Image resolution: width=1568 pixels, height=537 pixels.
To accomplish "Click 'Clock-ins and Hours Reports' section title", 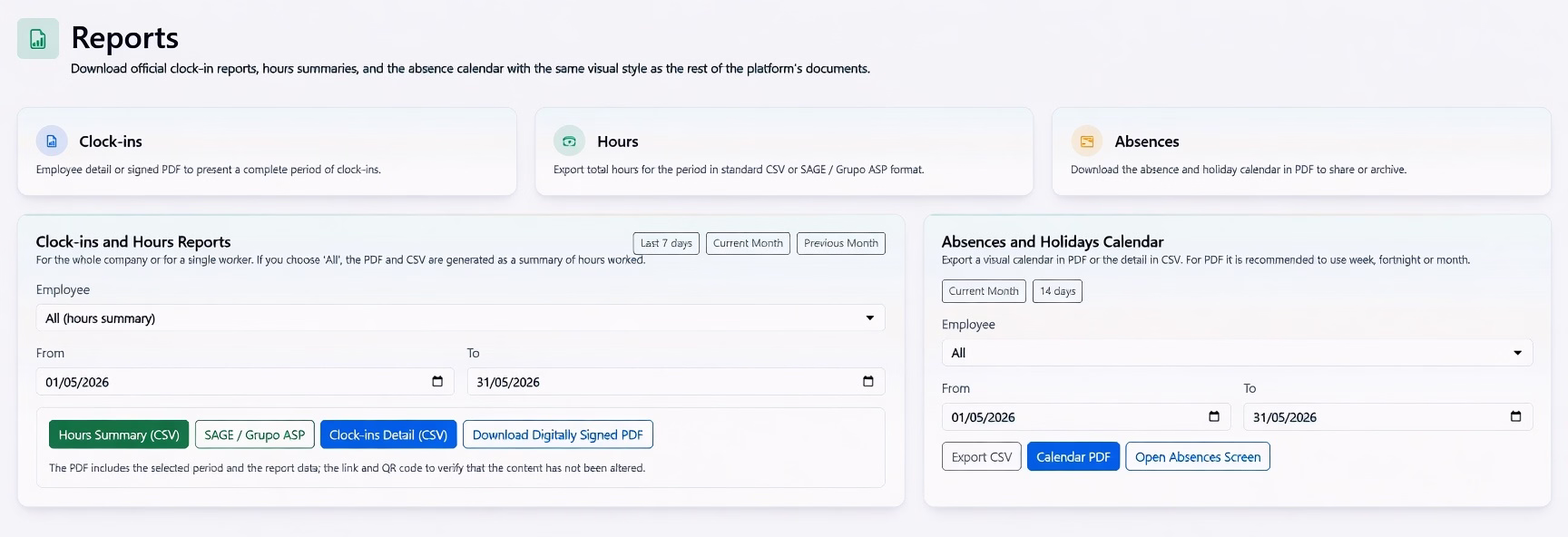I will click(133, 242).
